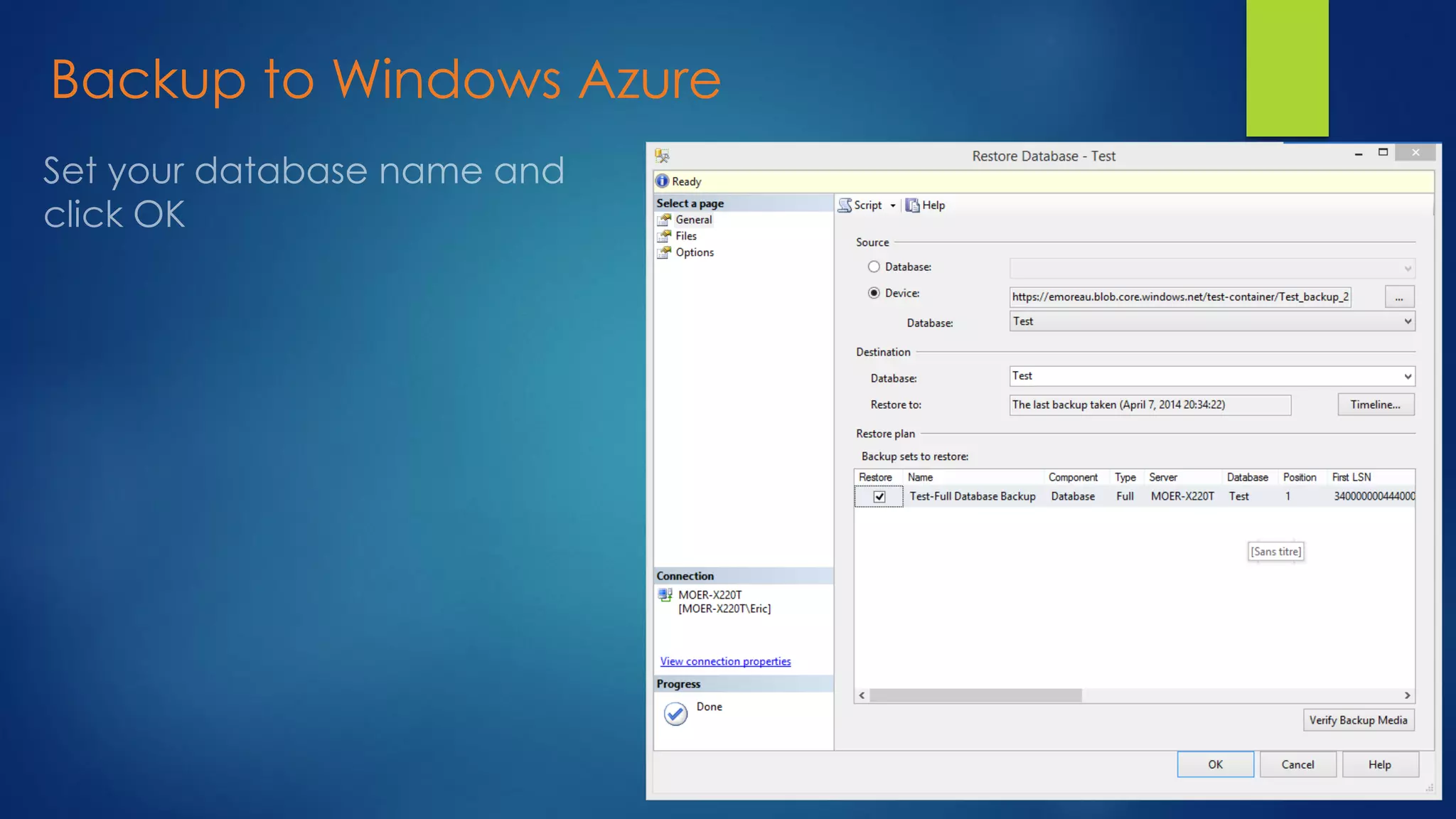Click the MOER-X220T server cell

click(x=1182, y=496)
